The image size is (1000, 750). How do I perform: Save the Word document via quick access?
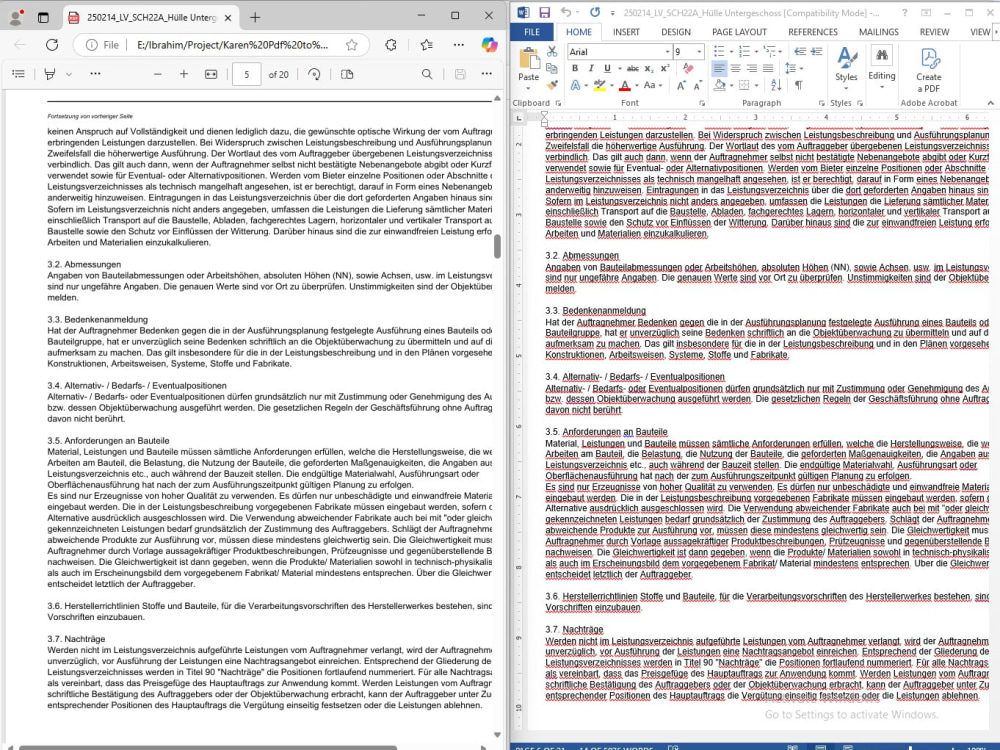pos(544,12)
